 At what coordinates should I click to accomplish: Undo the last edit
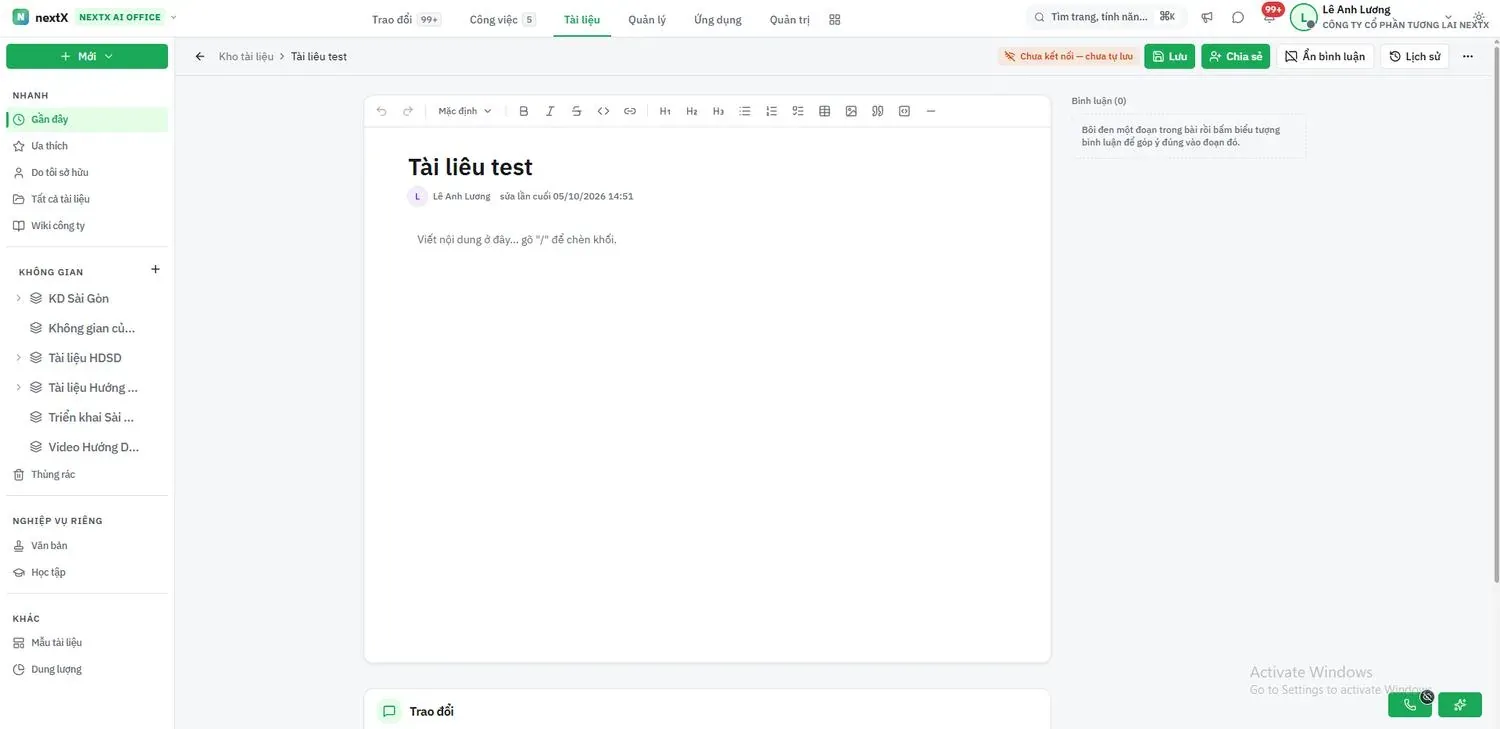click(x=381, y=111)
